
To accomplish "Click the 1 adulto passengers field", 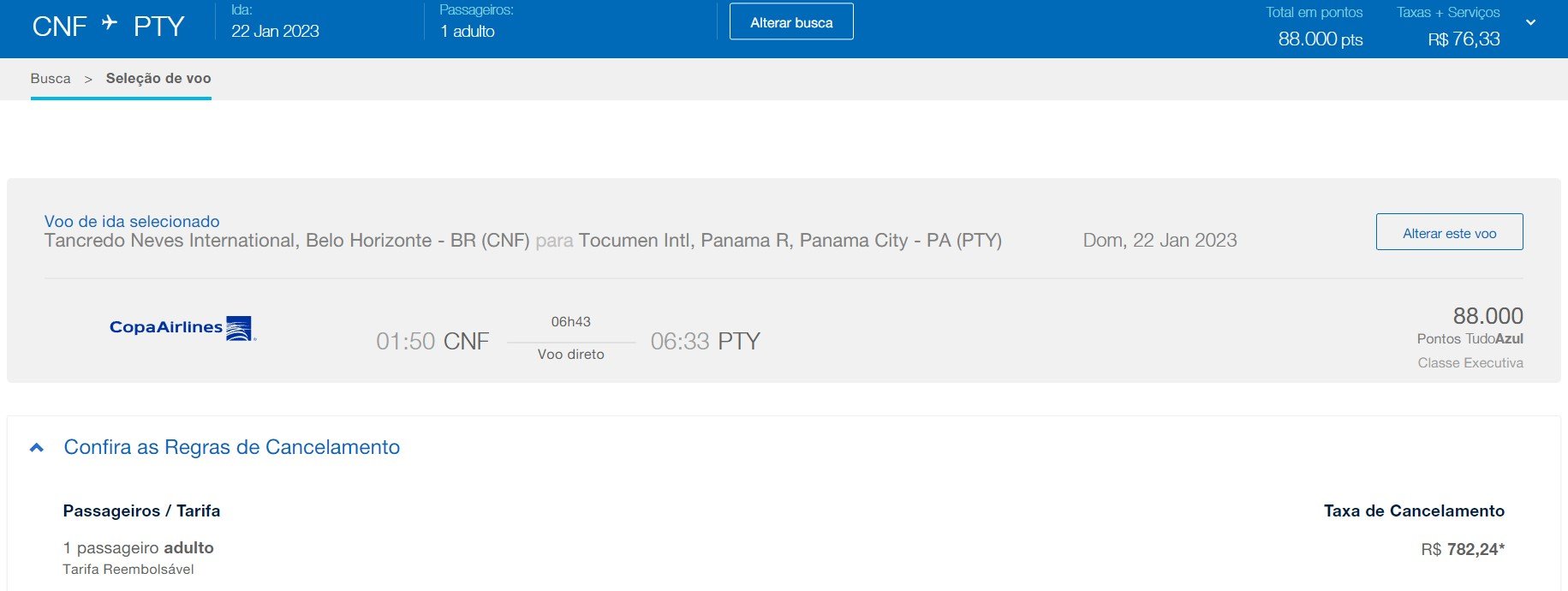I will click(x=468, y=32).
